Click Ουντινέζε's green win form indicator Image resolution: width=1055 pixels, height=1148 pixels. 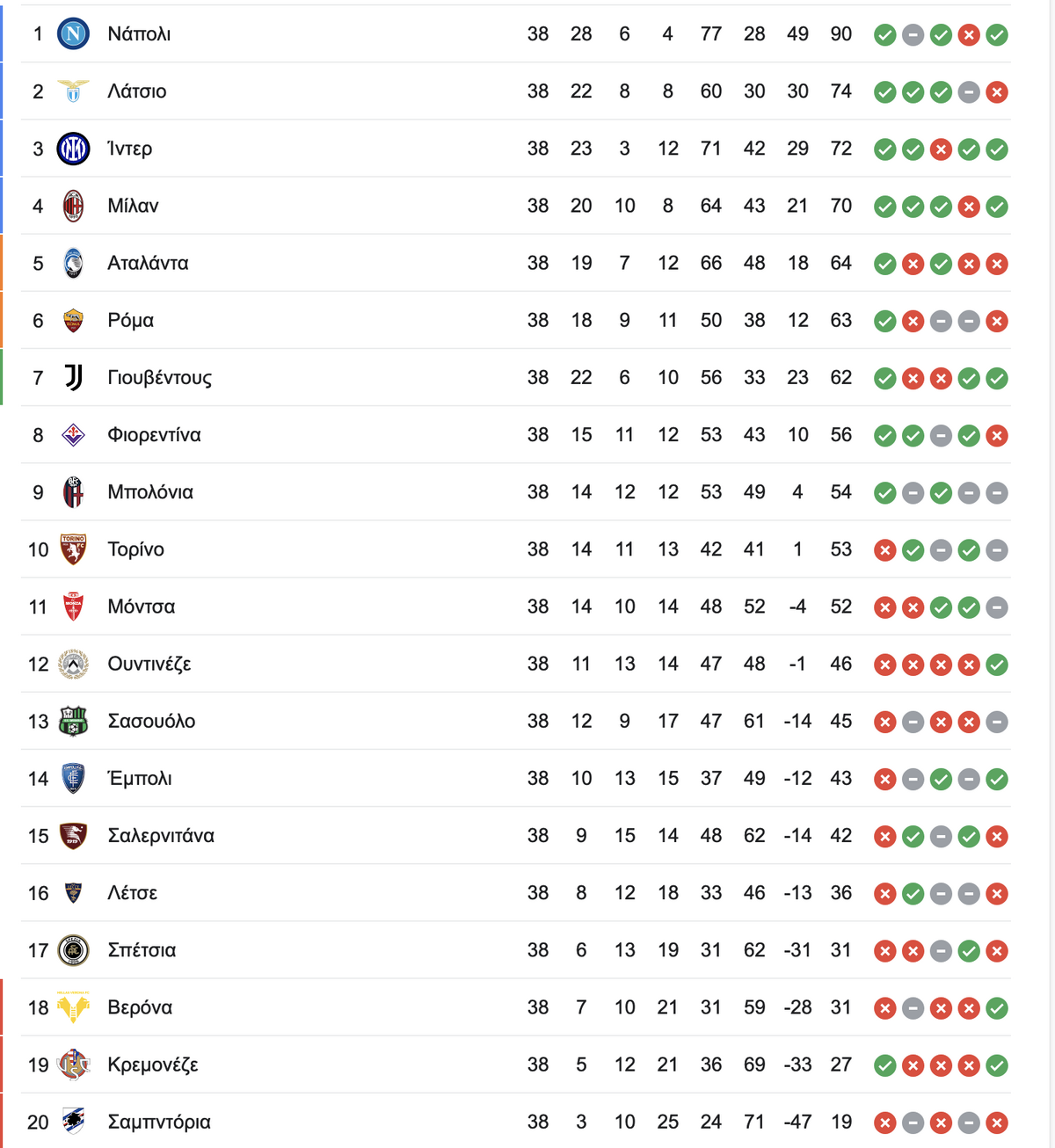(997, 665)
